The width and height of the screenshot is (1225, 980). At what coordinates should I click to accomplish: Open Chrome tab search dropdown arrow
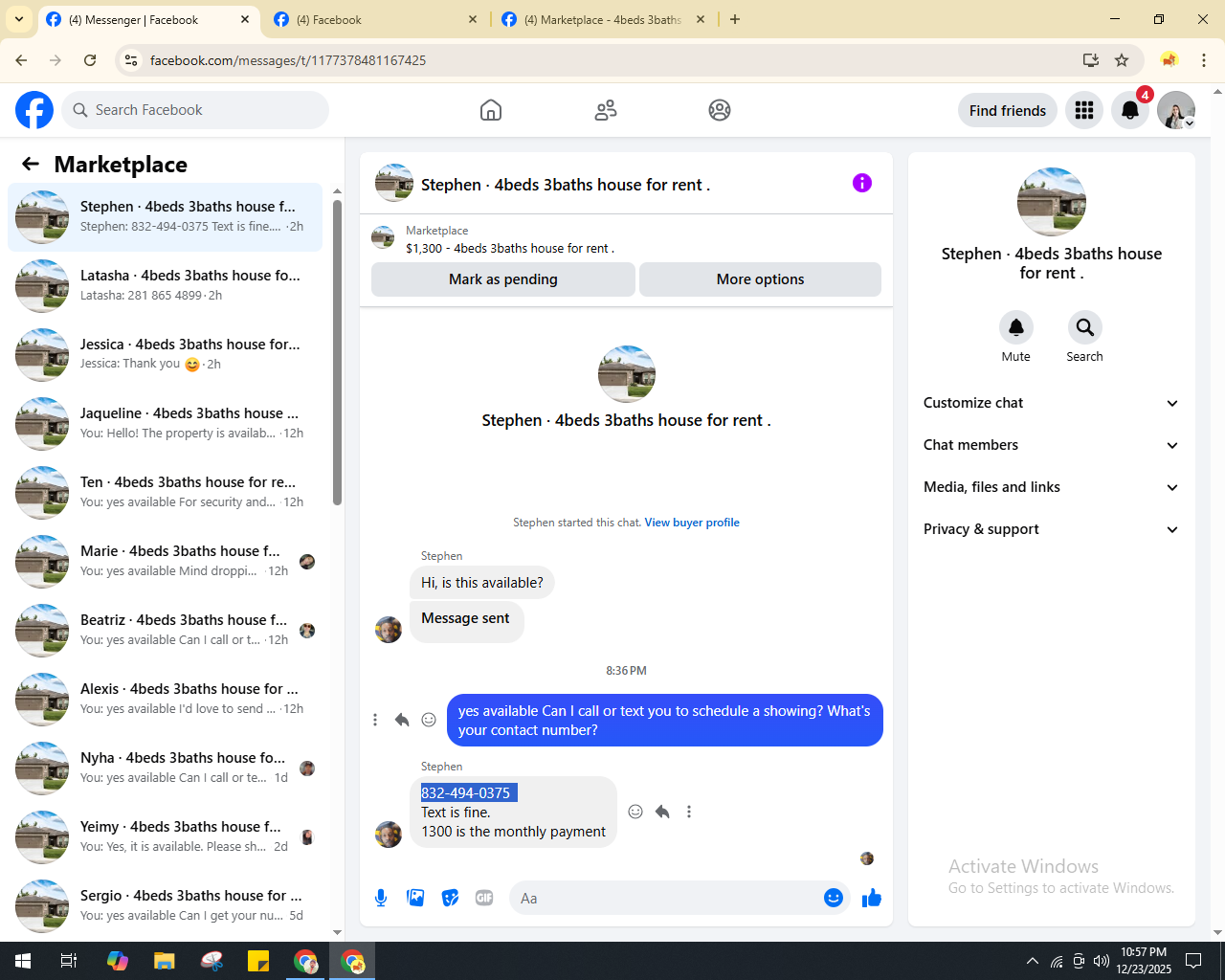tap(19, 19)
